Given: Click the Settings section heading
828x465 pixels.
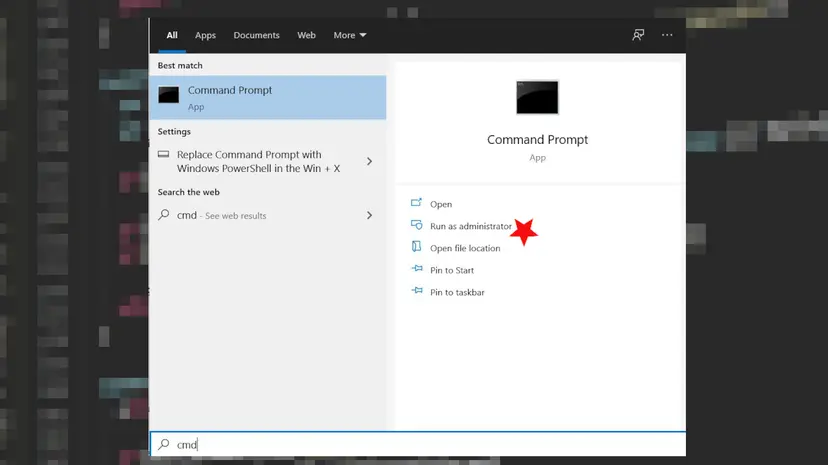Looking at the screenshot, I should click(x=174, y=131).
